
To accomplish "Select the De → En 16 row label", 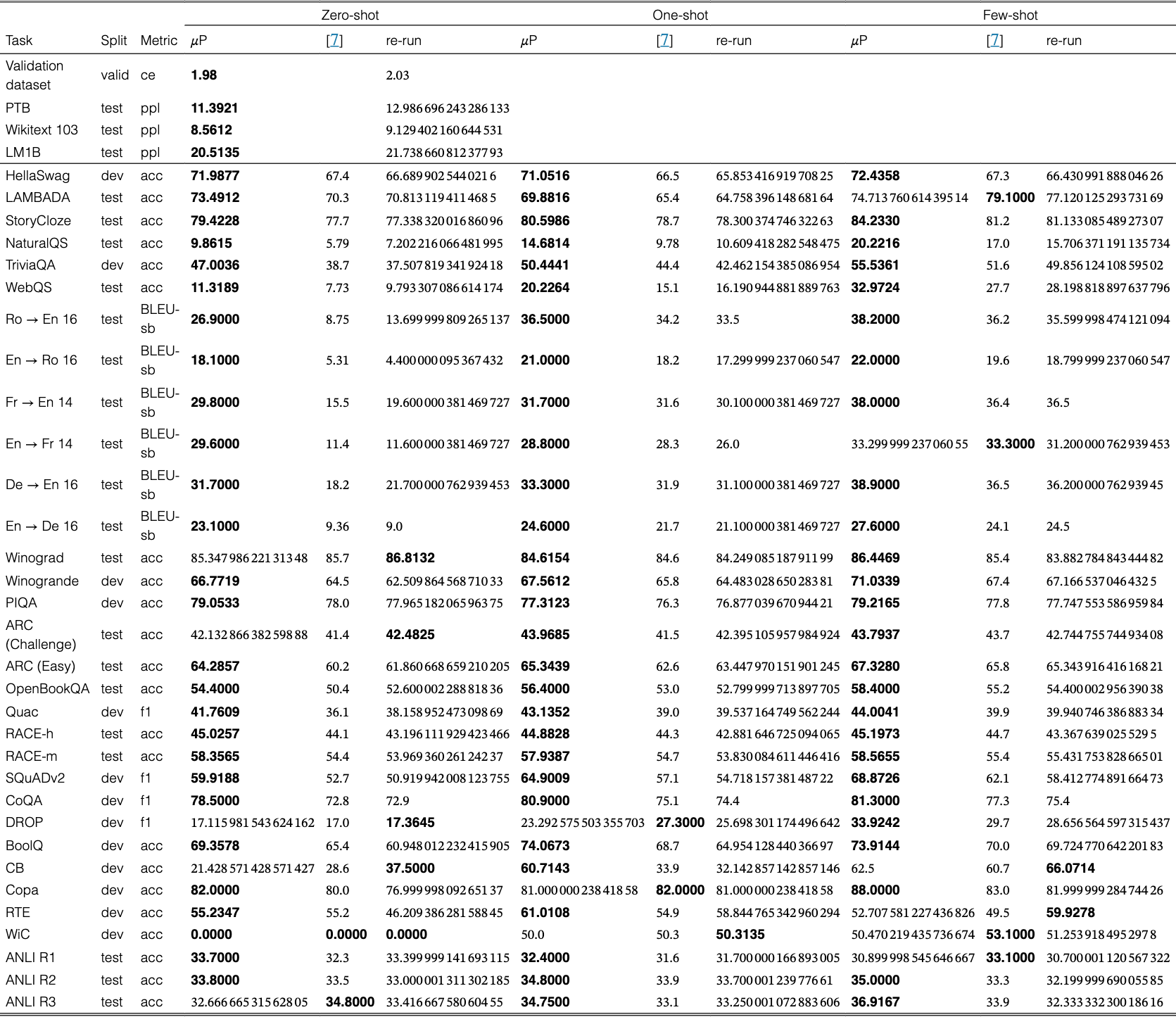I will click(x=42, y=485).
